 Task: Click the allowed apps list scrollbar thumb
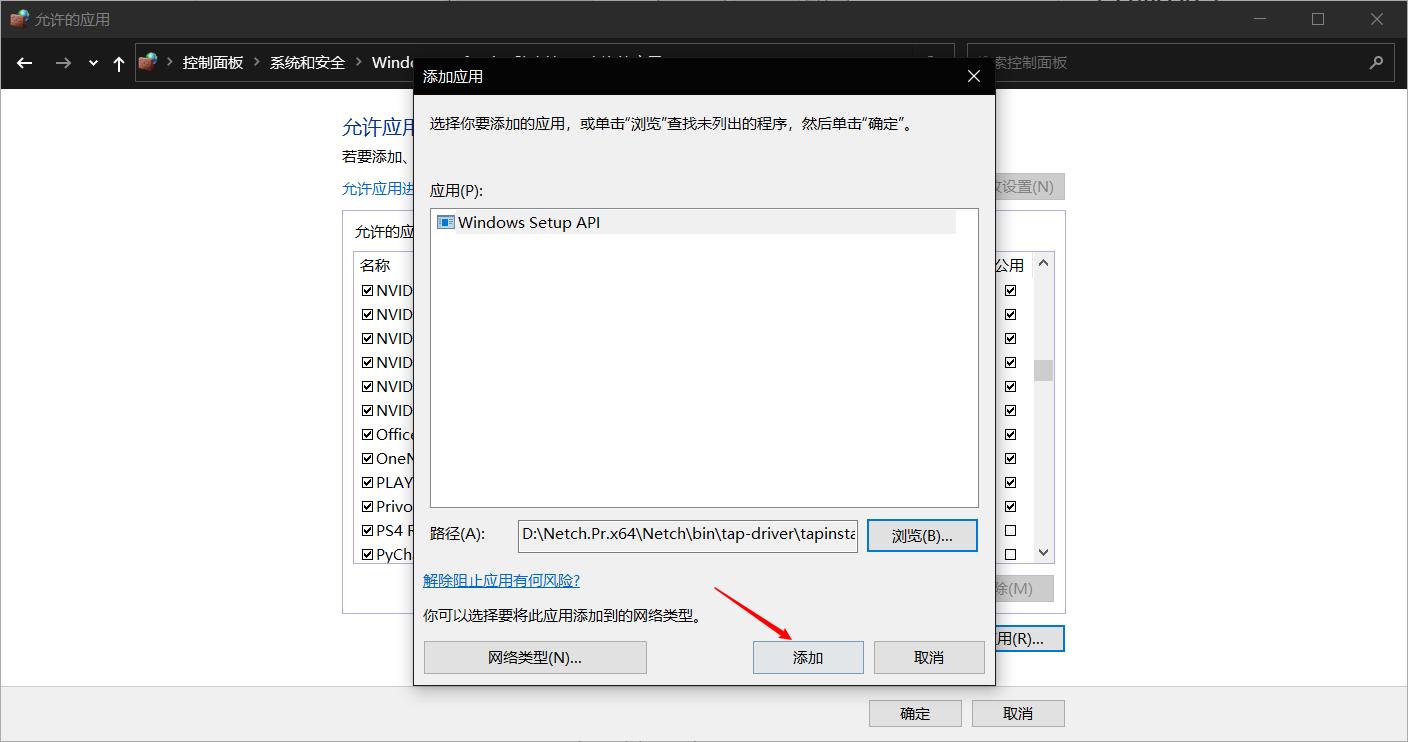point(1043,370)
